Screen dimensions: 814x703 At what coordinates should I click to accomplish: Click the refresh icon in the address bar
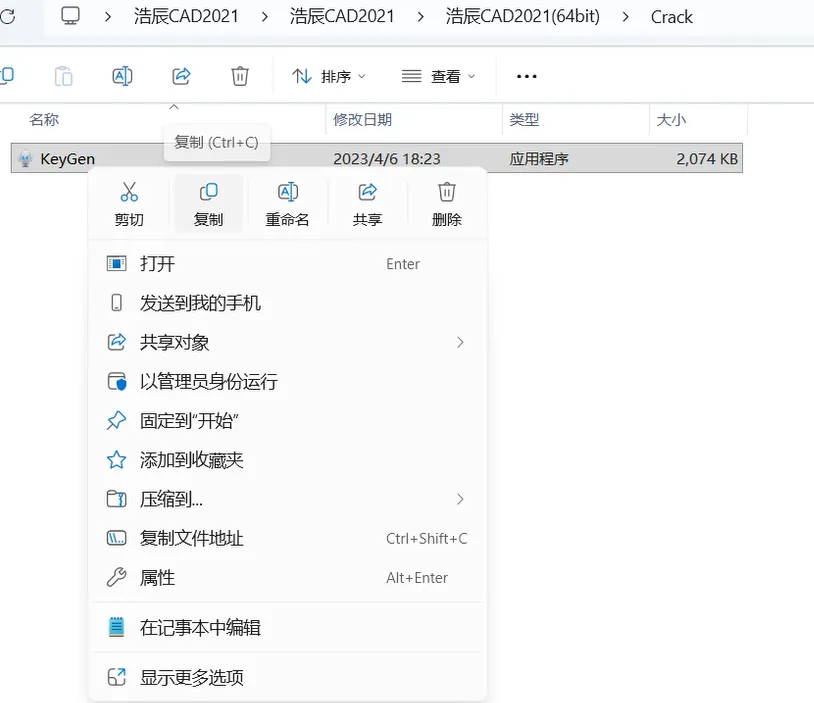[x=7, y=16]
